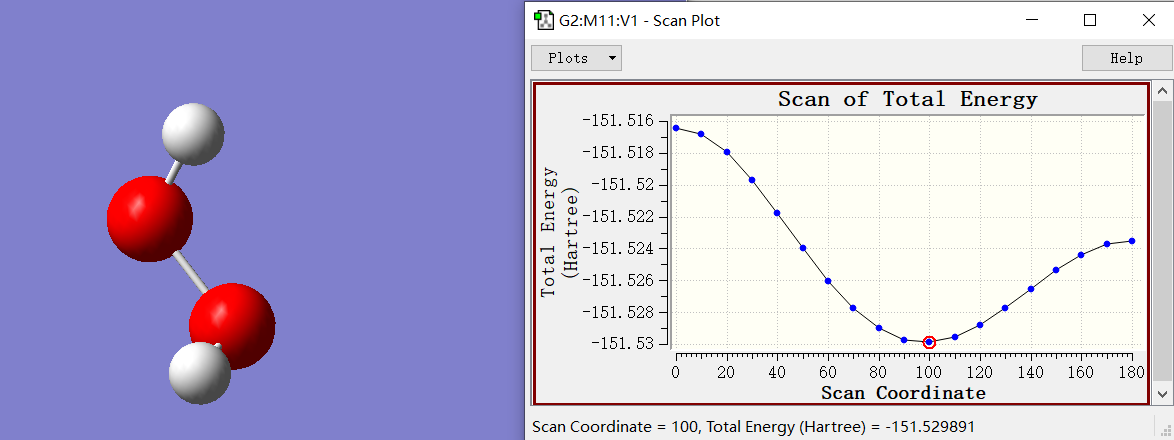Maximize the Scan Plot window
Image resolution: width=1174 pixels, height=440 pixels.
[1090, 20]
